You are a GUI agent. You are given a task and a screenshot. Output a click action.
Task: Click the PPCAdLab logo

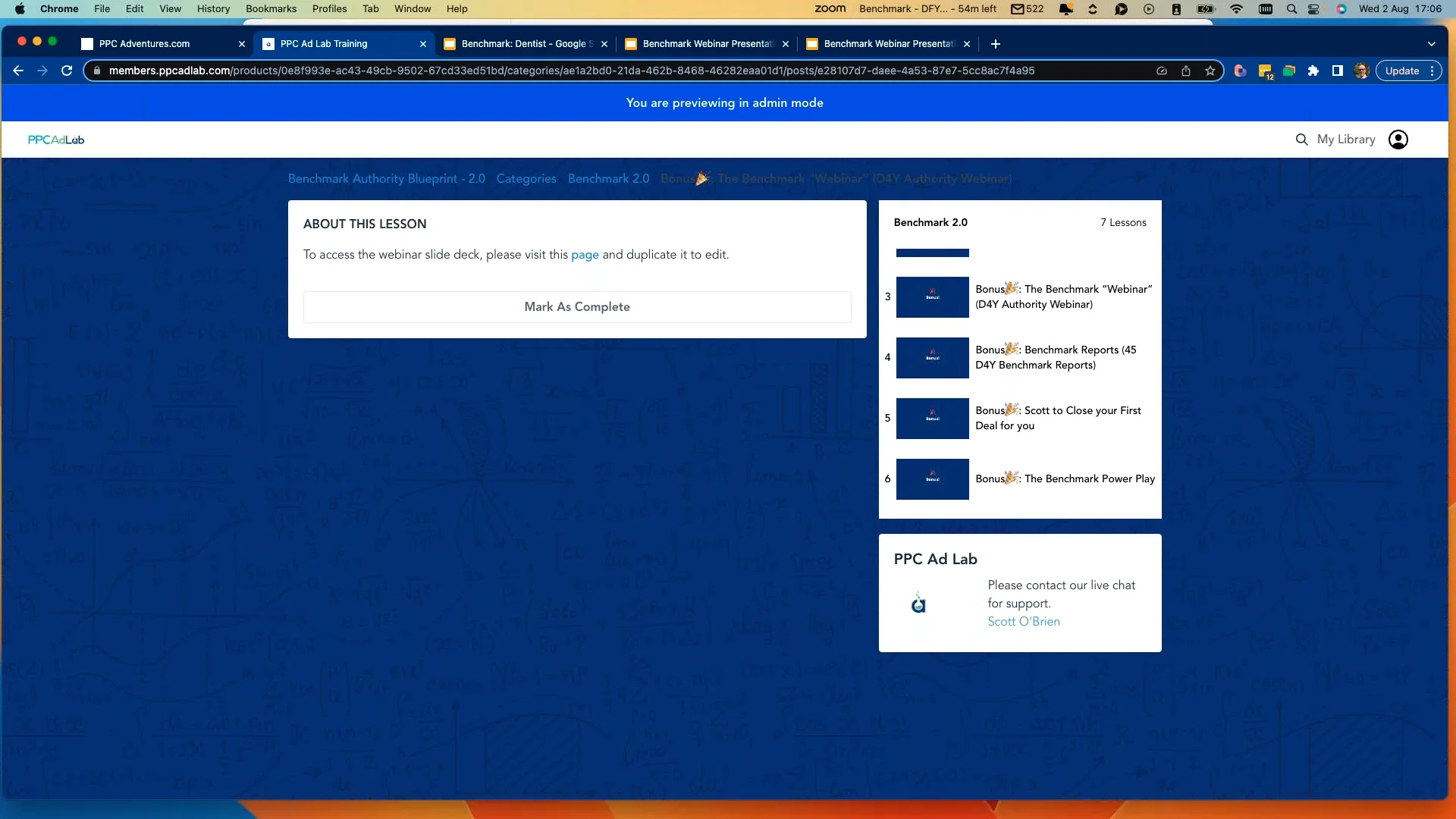coord(56,140)
